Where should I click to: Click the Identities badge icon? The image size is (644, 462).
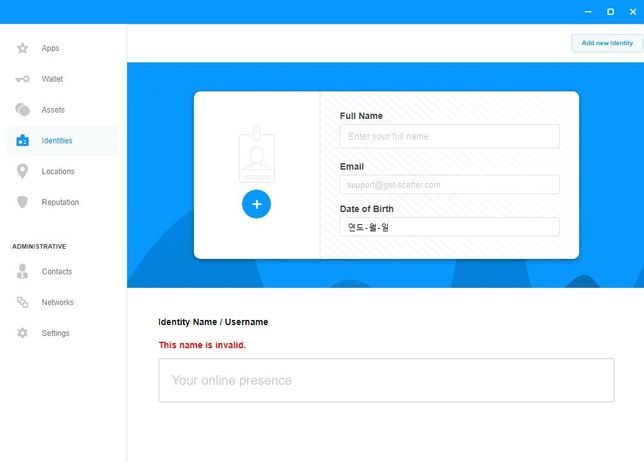pos(22,141)
